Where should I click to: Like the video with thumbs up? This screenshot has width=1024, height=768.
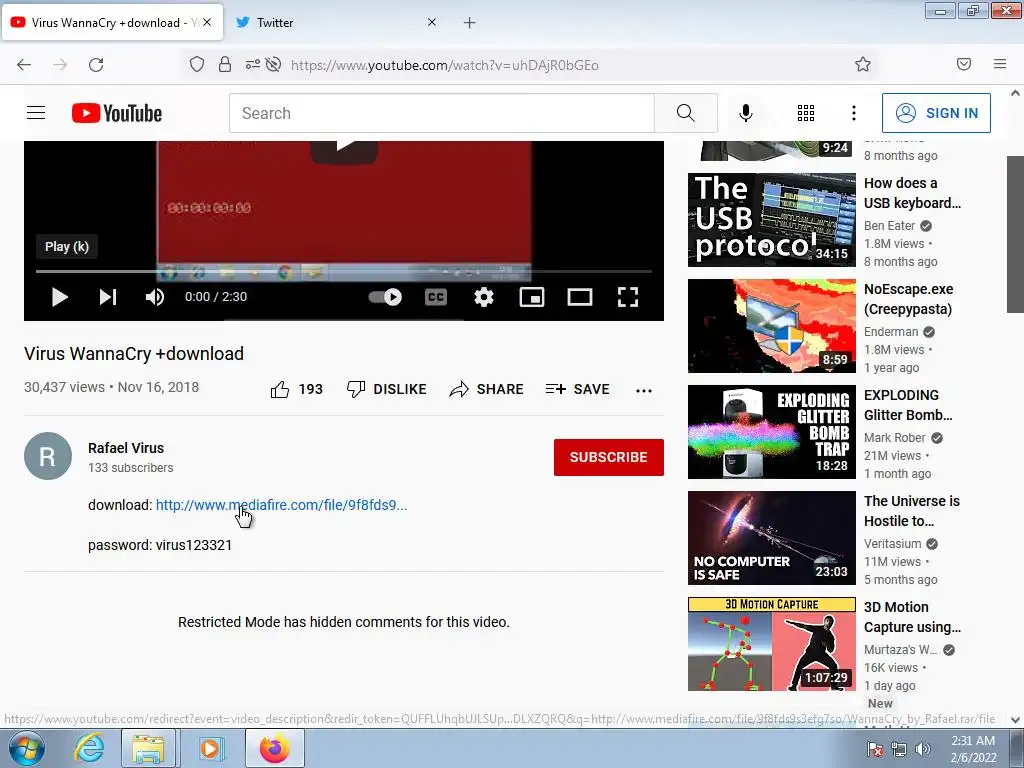[x=296, y=389]
